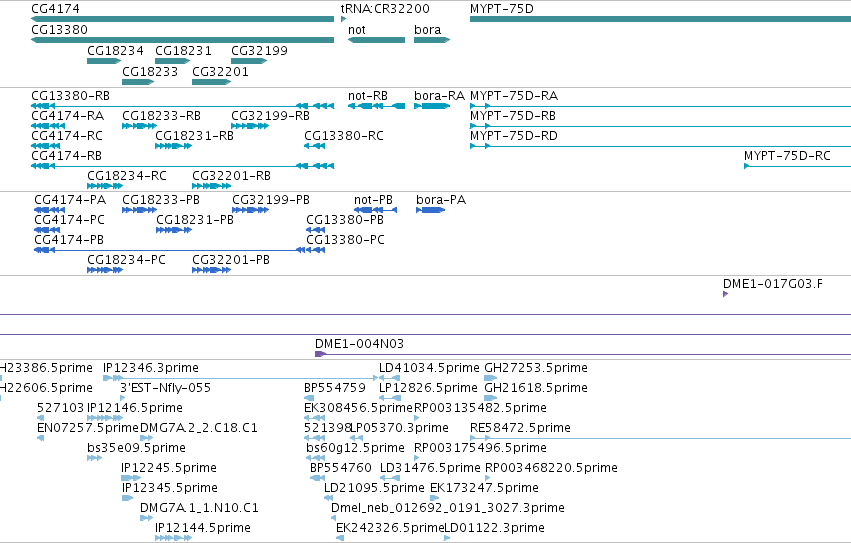Select the MYPT-75D gene bar

pyautogui.click(x=661, y=19)
